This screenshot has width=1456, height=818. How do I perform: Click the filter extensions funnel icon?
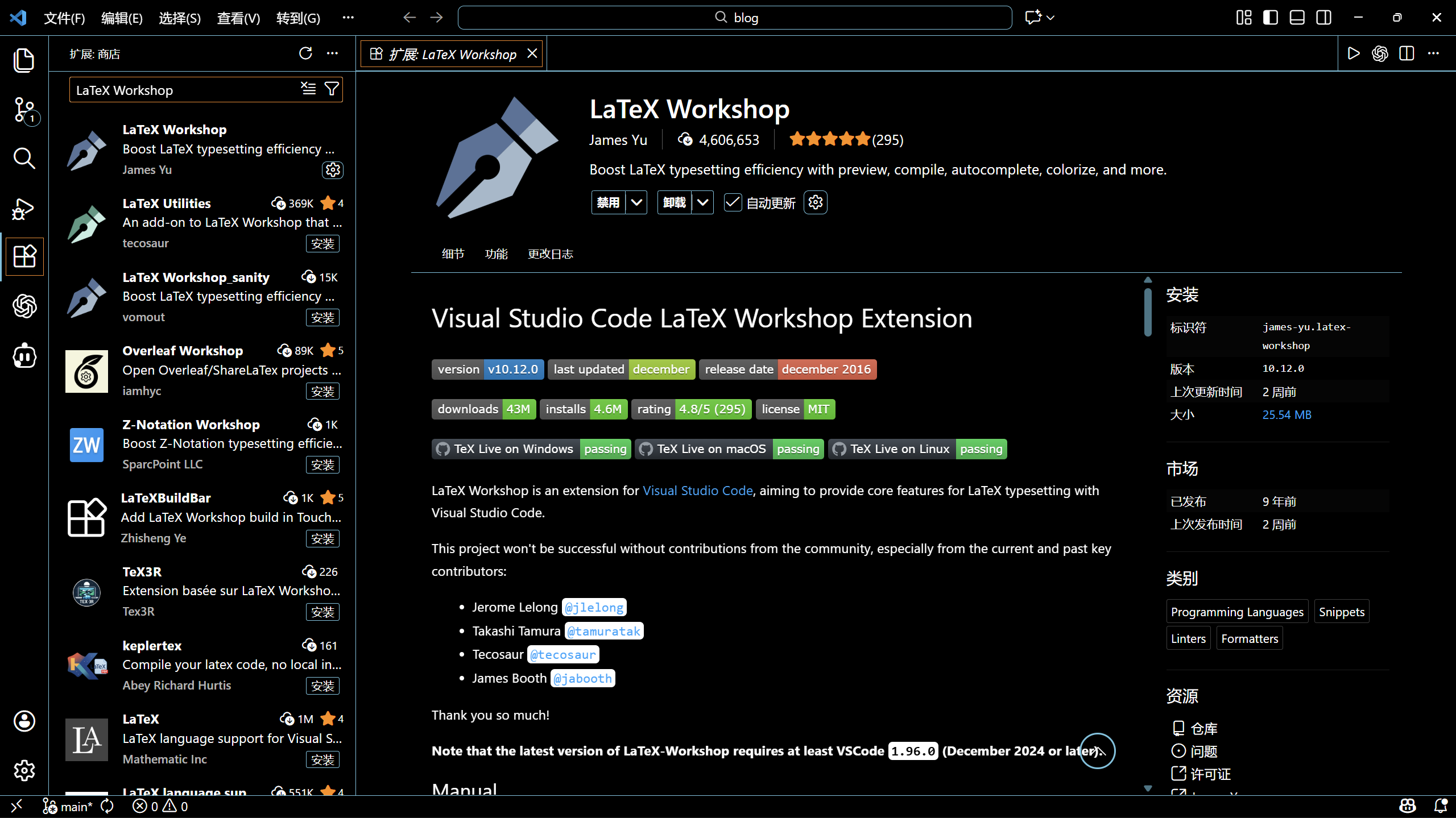tap(332, 89)
